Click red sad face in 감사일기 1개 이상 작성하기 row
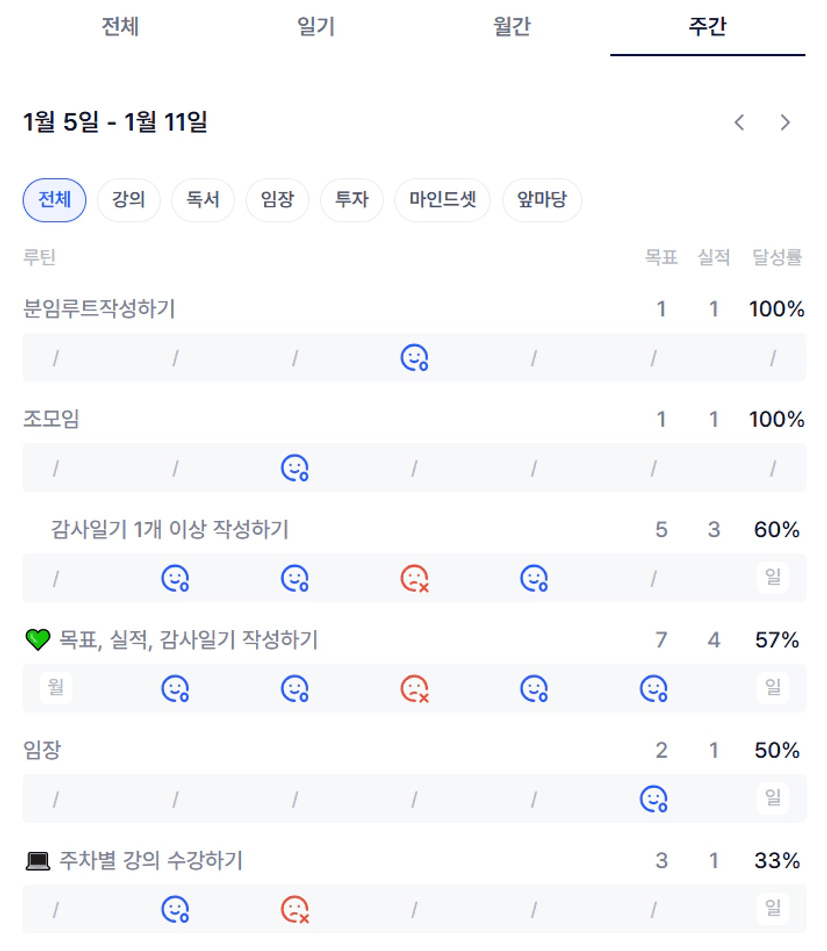This screenshot has height=951, width=827. pyautogui.click(x=414, y=578)
